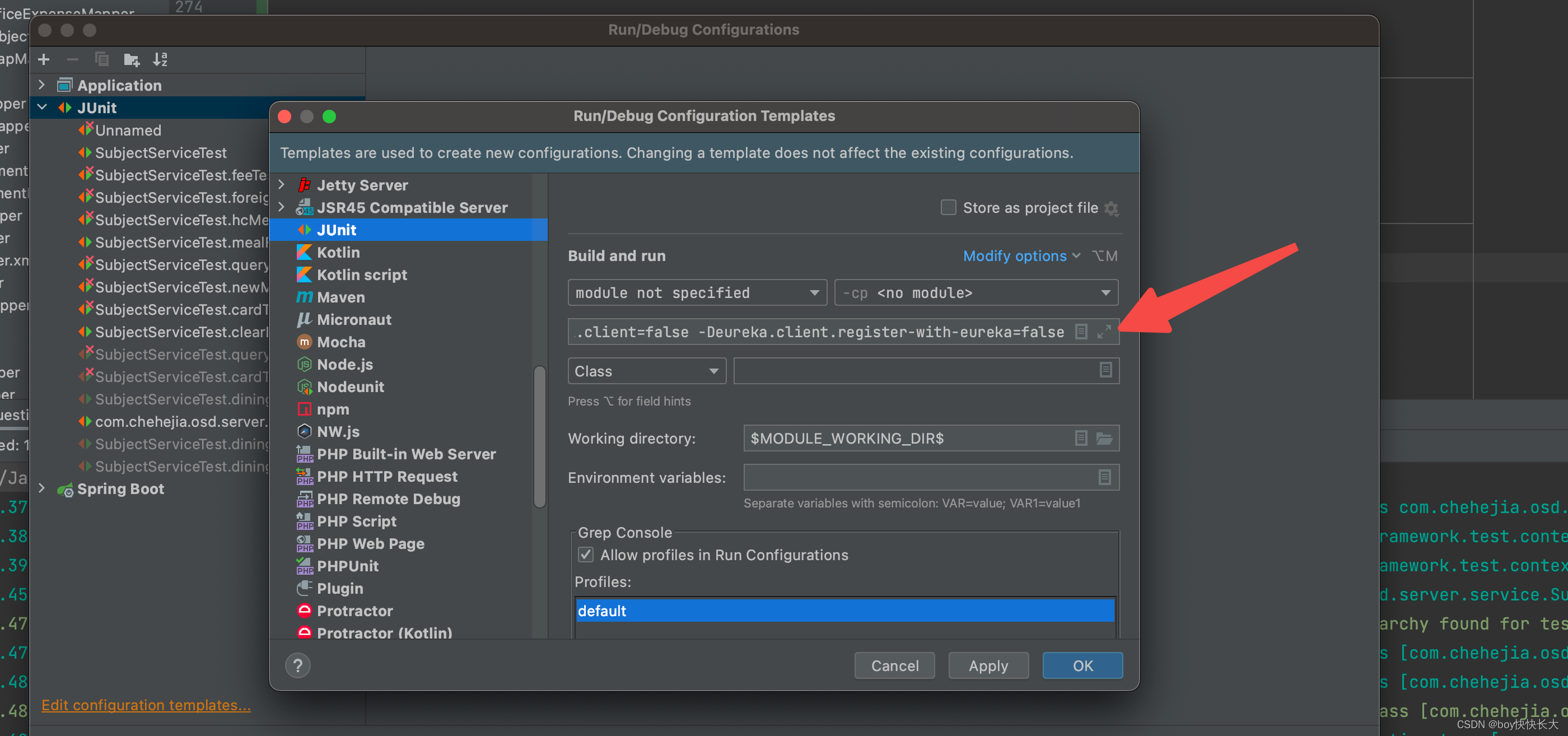Select the Plugin template
This screenshot has width=1568, height=736.
[408, 589]
